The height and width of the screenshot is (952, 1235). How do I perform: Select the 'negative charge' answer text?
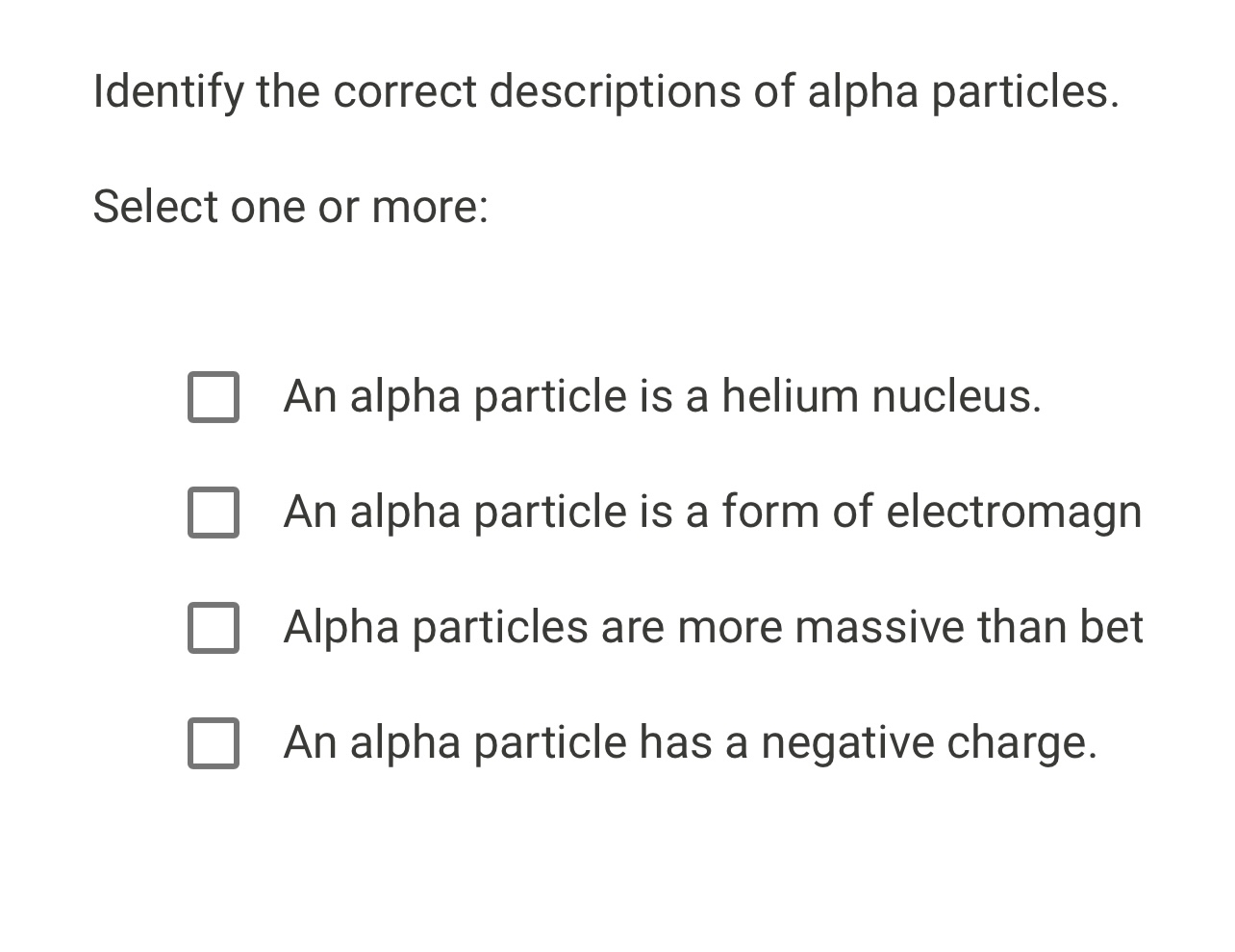point(692,742)
